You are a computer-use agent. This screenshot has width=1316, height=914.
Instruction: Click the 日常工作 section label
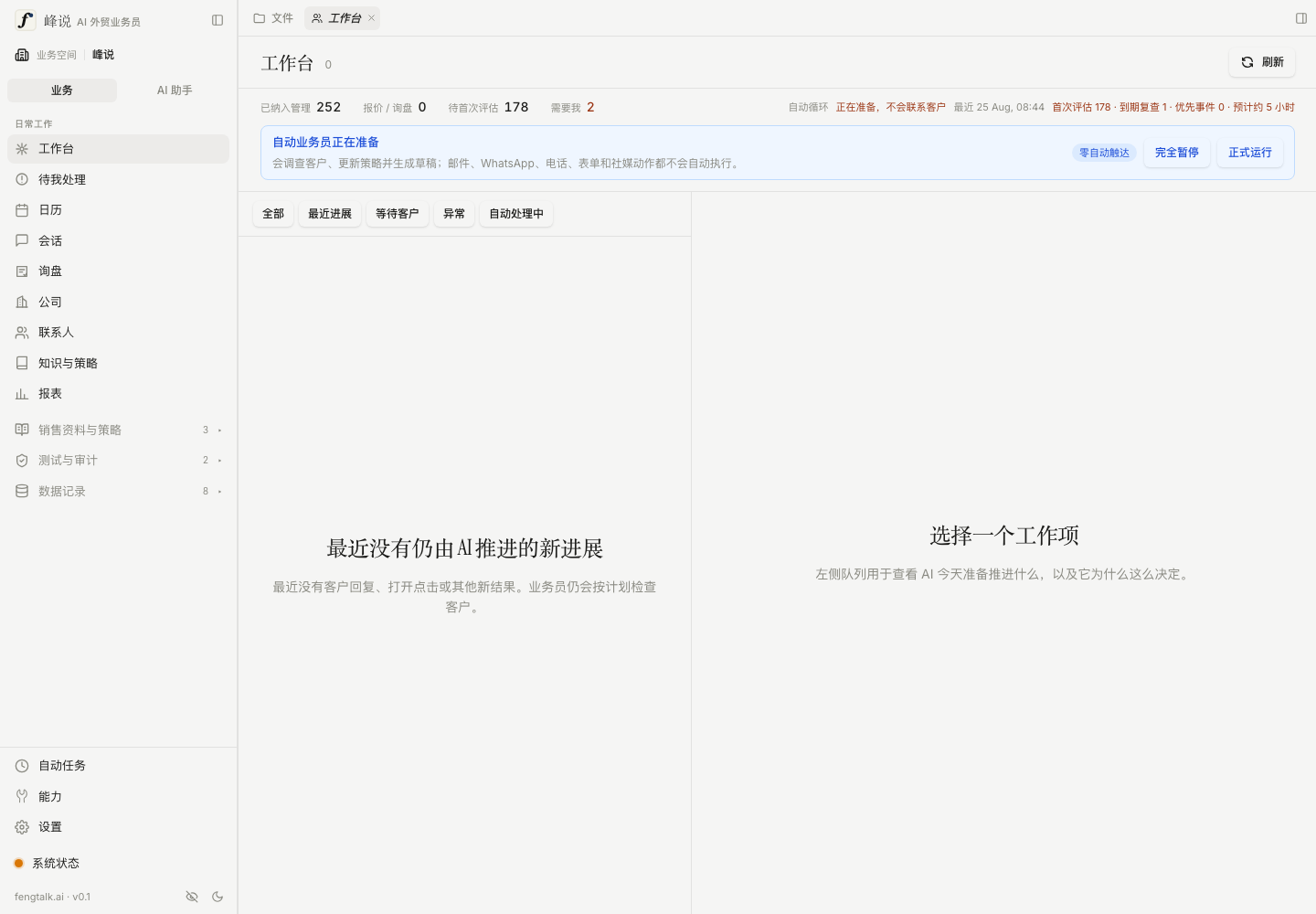(x=34, y=124)
